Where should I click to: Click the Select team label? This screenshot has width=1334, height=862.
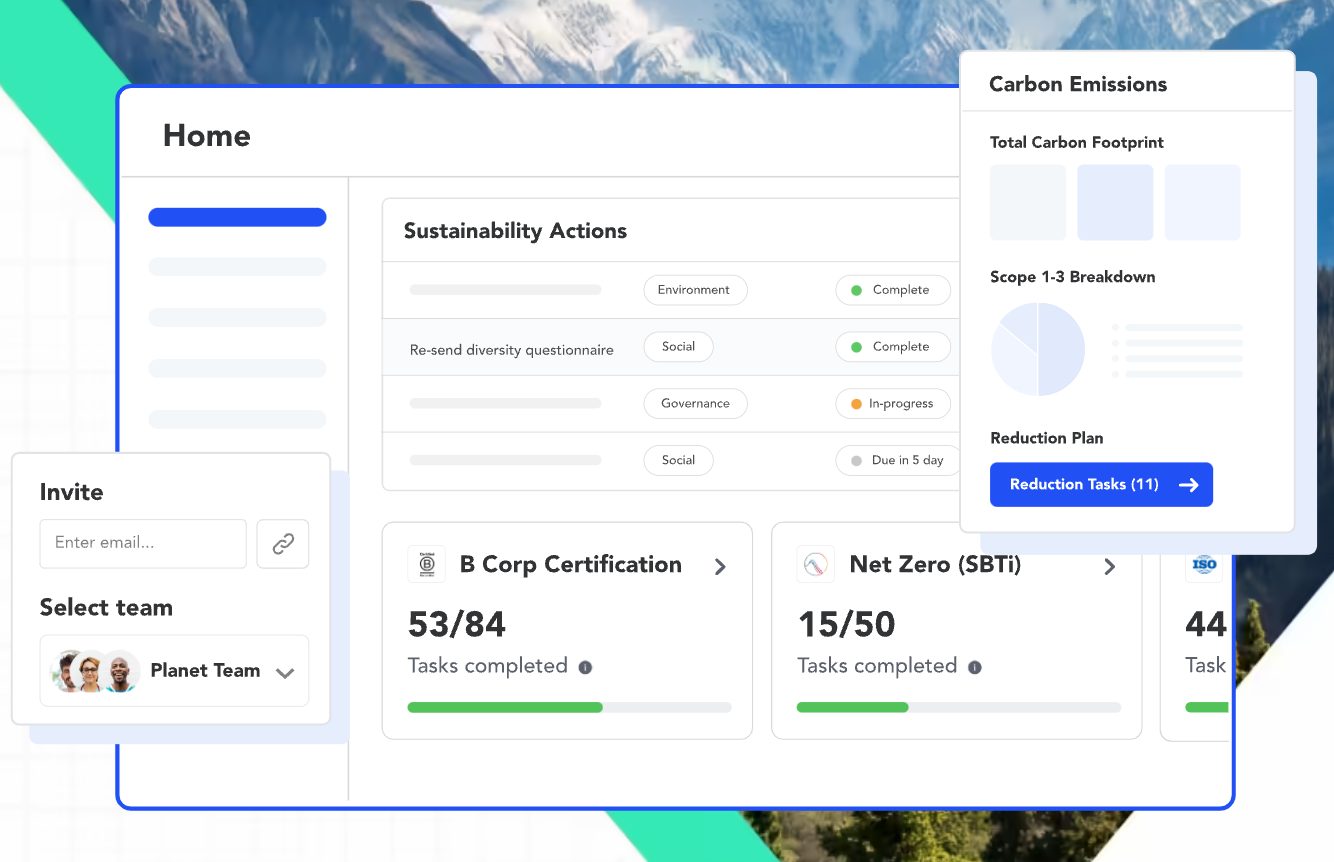tap(106, 608)
